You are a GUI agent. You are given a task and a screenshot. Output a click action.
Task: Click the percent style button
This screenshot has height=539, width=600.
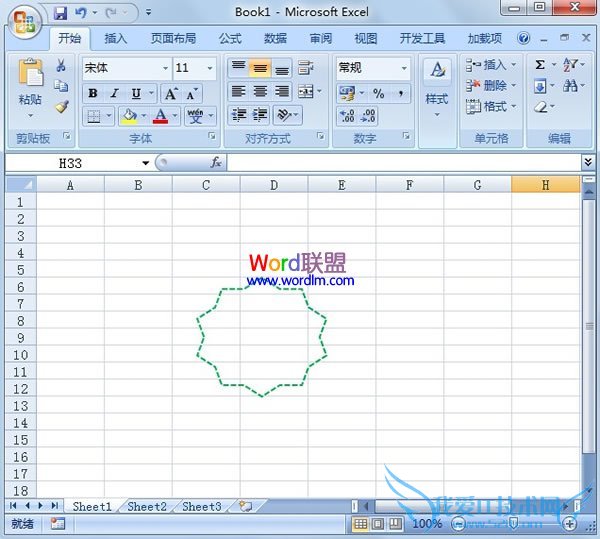coord(378,93)
